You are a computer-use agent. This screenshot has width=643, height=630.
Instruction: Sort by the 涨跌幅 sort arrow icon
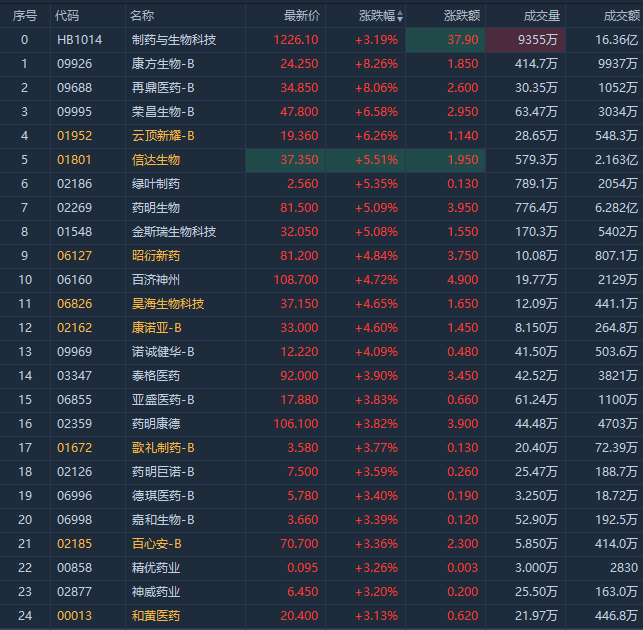click(400, 16)
